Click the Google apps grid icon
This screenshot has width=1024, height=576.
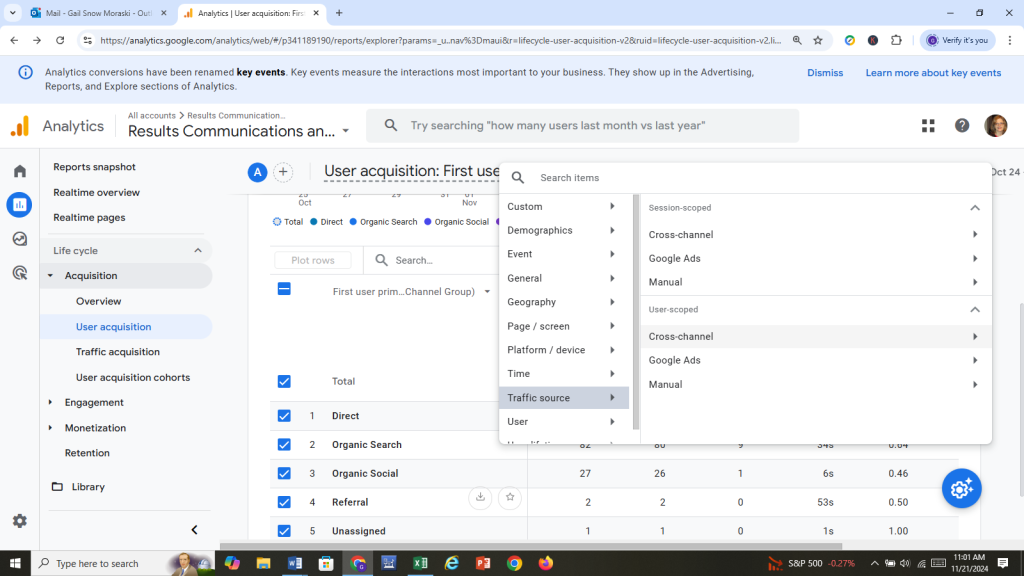click(x=928, y=125)
